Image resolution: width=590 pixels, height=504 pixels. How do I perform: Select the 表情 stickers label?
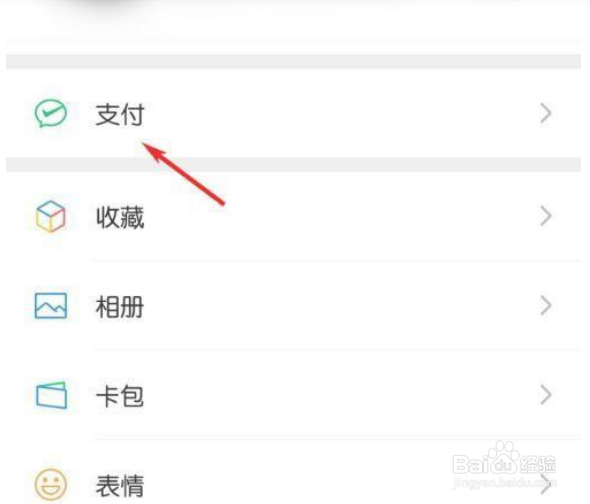[x=120, y=486]
